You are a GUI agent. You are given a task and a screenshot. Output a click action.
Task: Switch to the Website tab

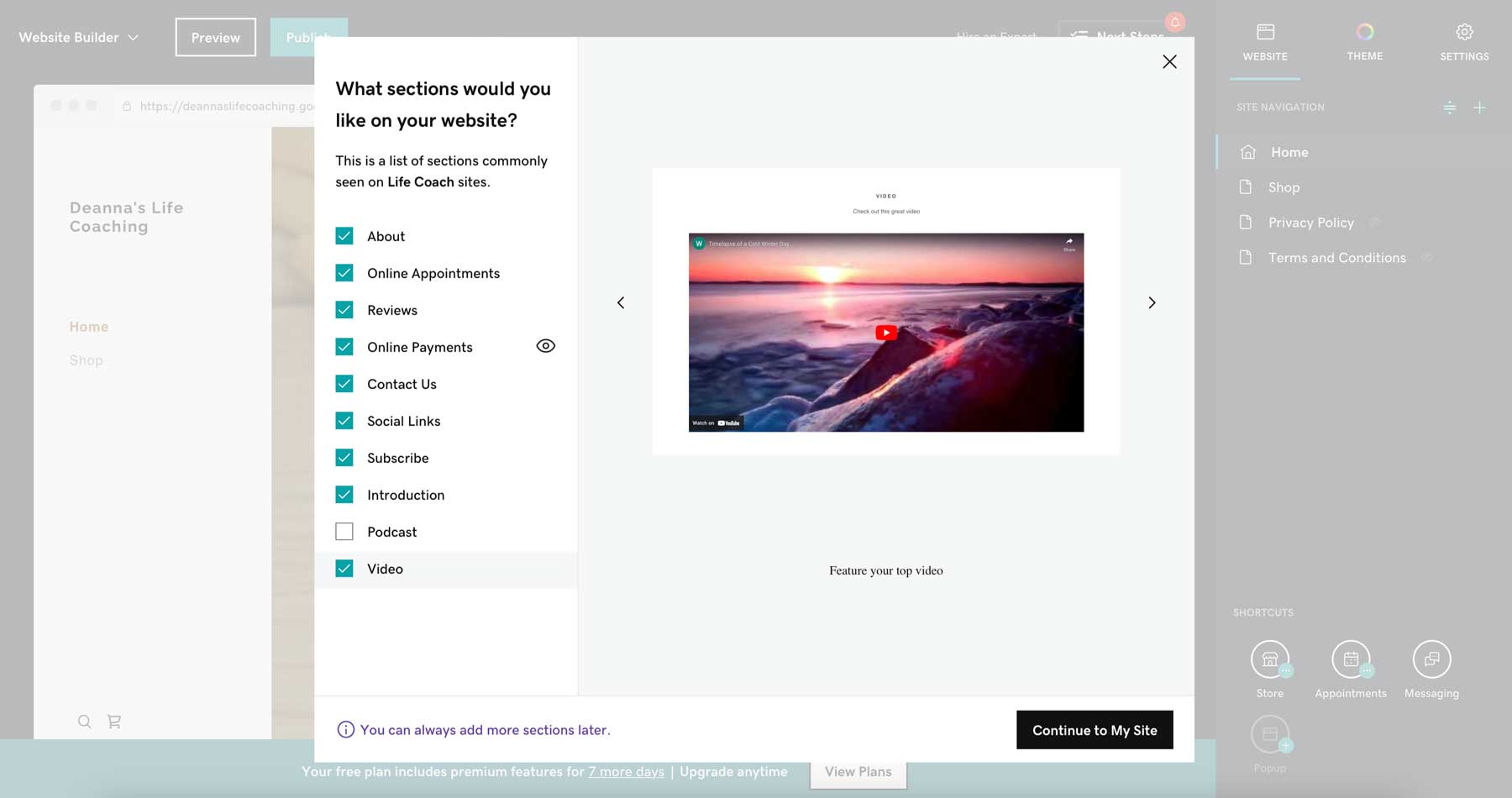click(x=1265, y=42)
